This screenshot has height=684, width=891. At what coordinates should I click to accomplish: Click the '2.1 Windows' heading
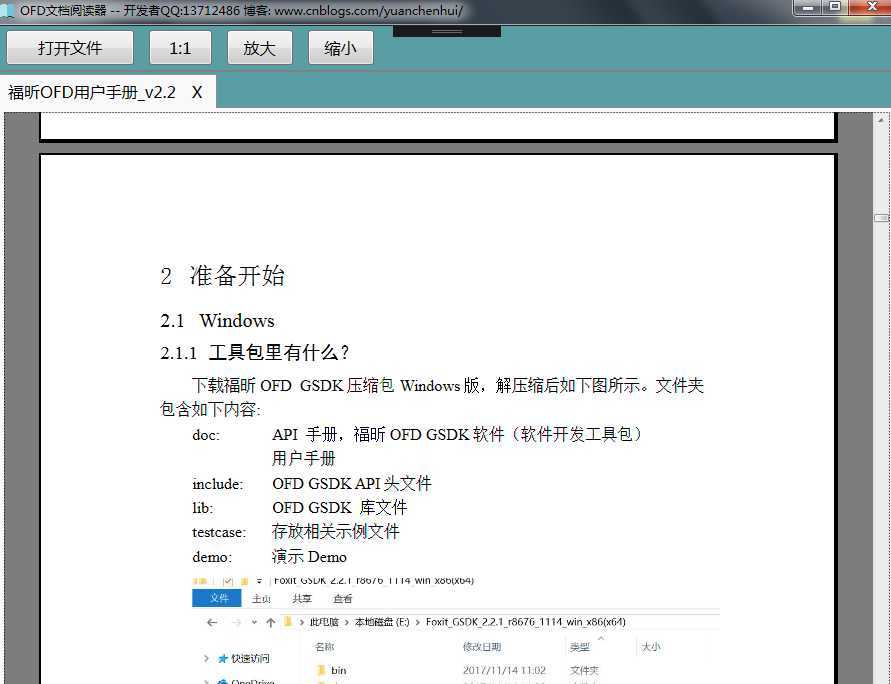(217, 321)
